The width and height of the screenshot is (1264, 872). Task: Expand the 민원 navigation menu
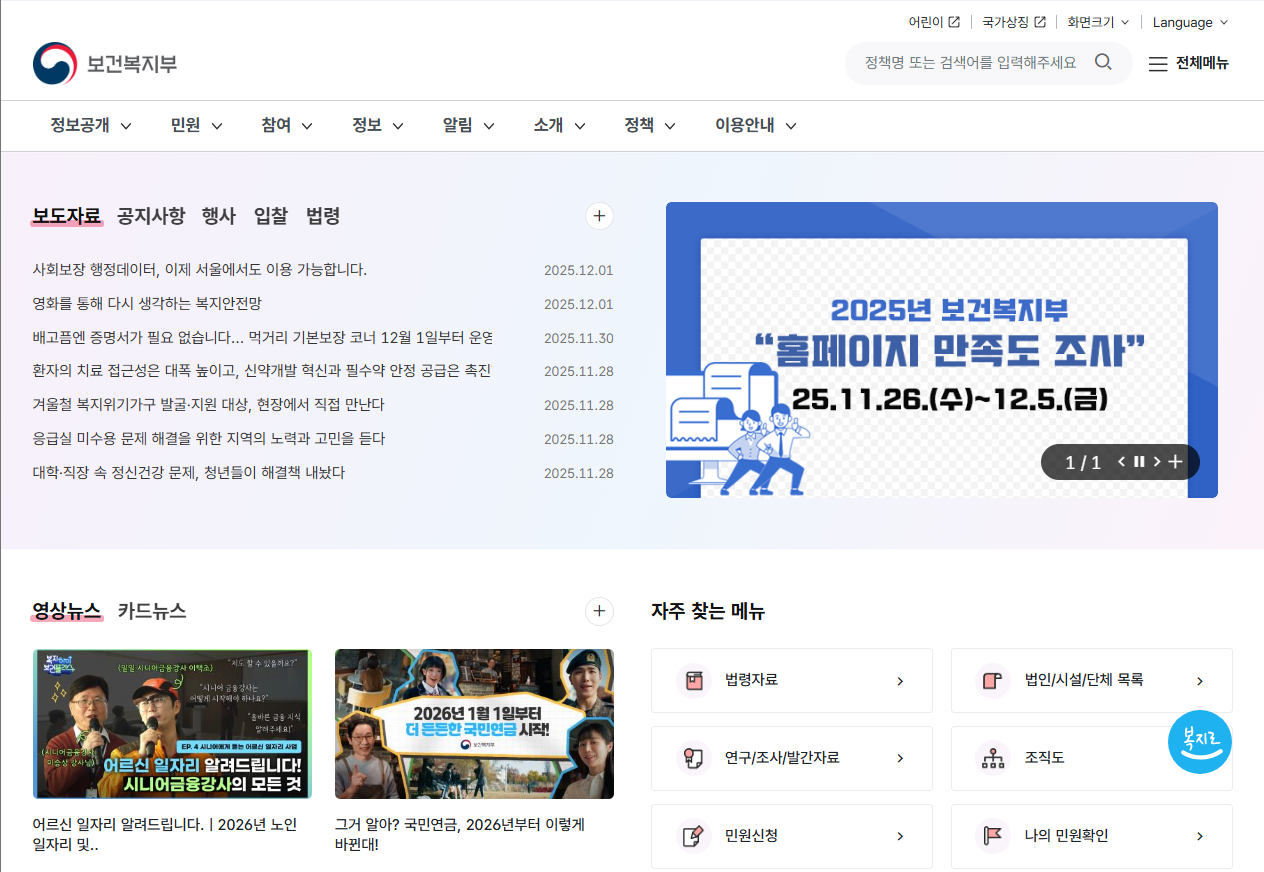pyautogui.click(x=194, y=125)
